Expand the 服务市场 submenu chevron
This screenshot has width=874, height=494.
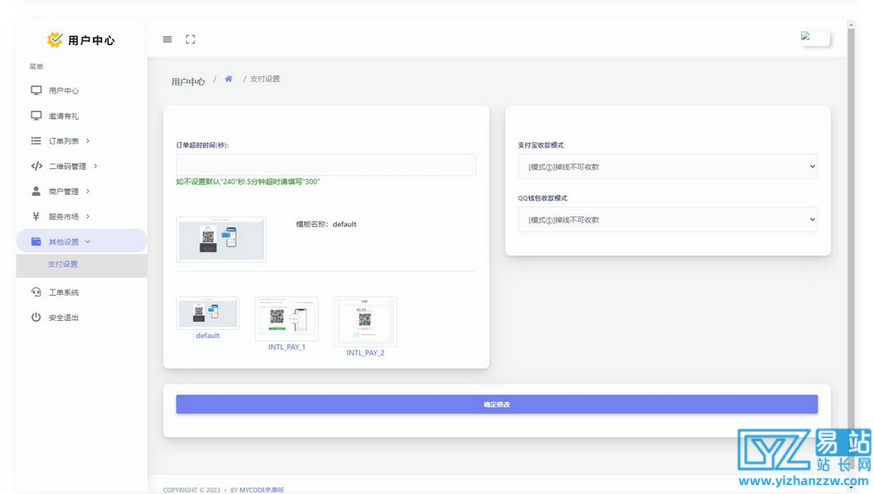tap(88, 216)
